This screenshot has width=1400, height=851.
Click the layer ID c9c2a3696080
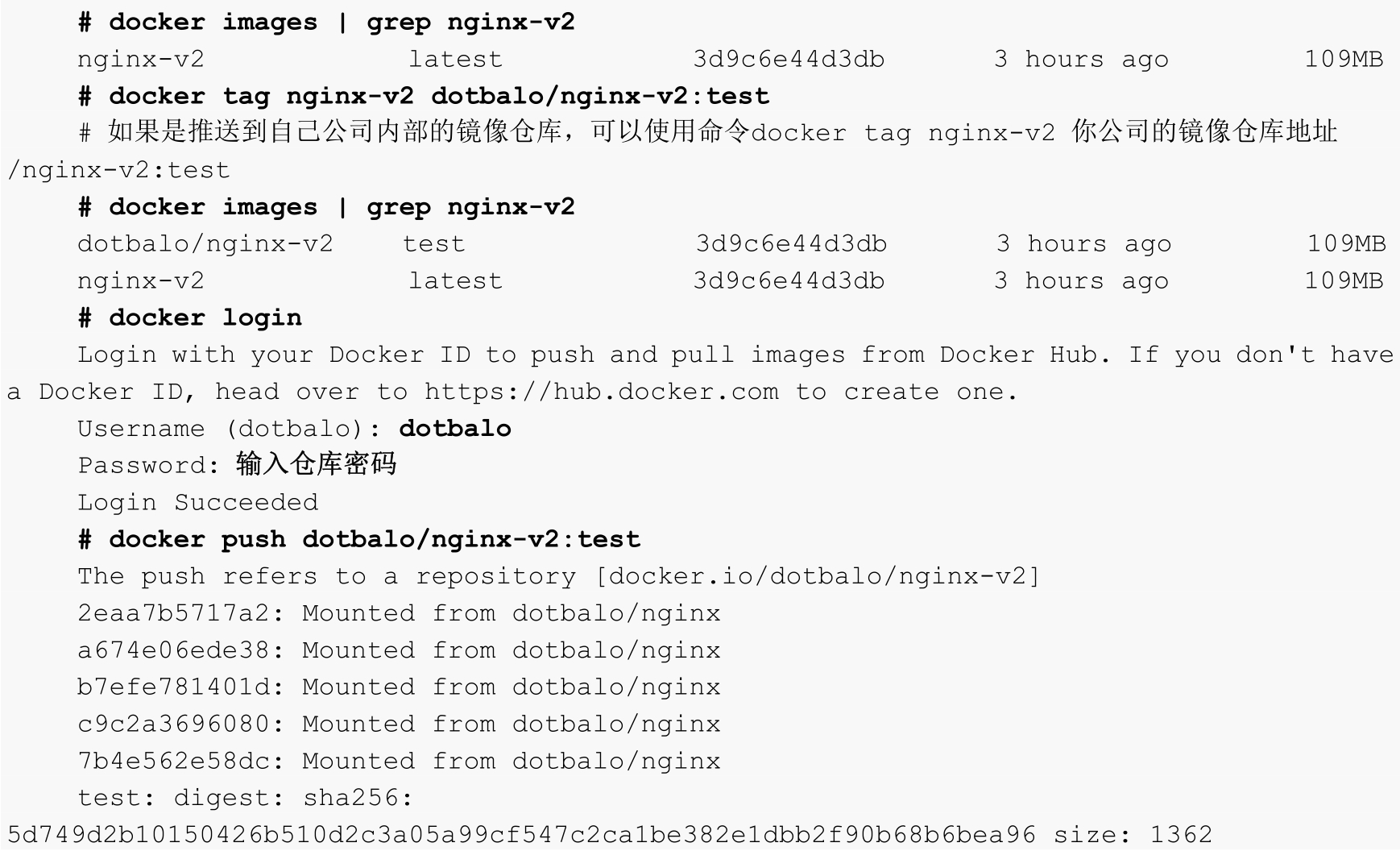pos(173,724)
